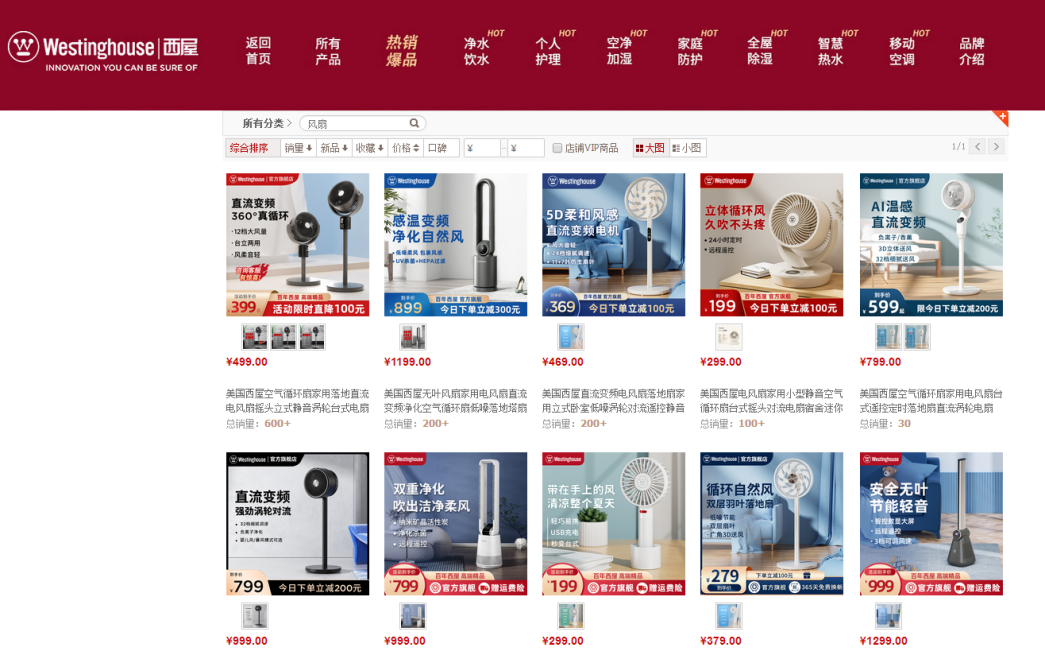Select variant swatch under ¥1199.00 fan
1045x655 pixels.
point(413,337)
